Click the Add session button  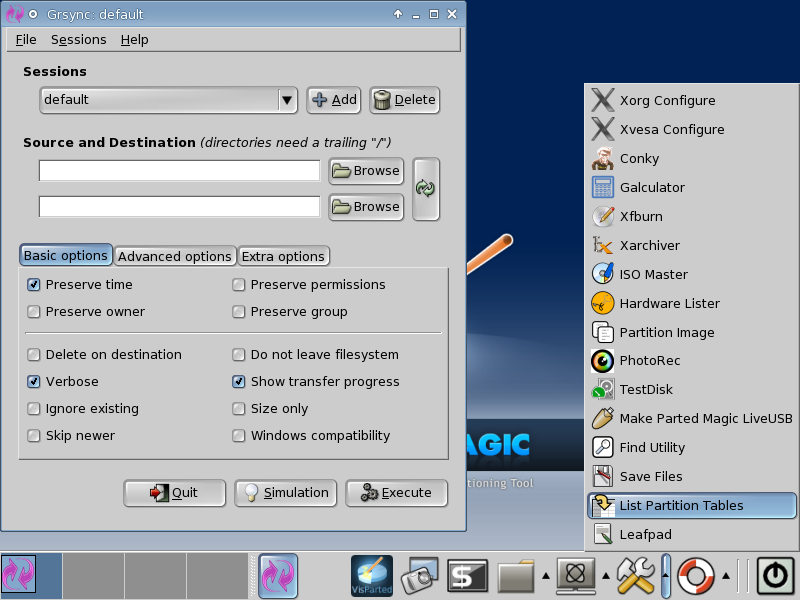click(x=334, y=100)
